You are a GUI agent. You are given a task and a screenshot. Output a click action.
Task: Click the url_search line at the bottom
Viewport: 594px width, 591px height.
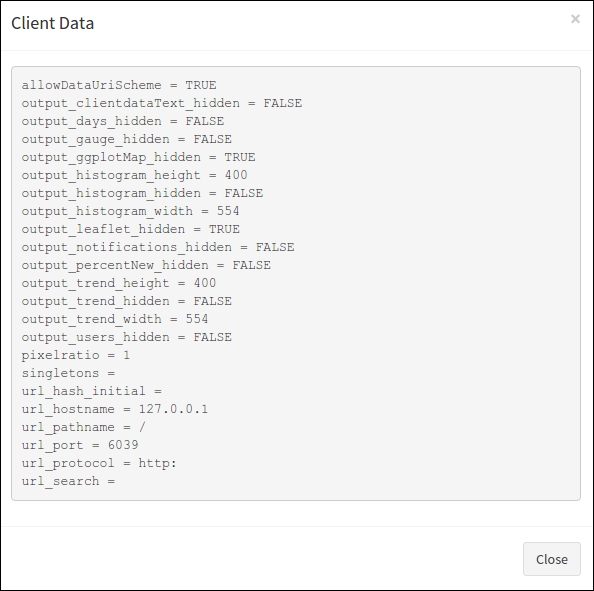[x=68, y=481]
